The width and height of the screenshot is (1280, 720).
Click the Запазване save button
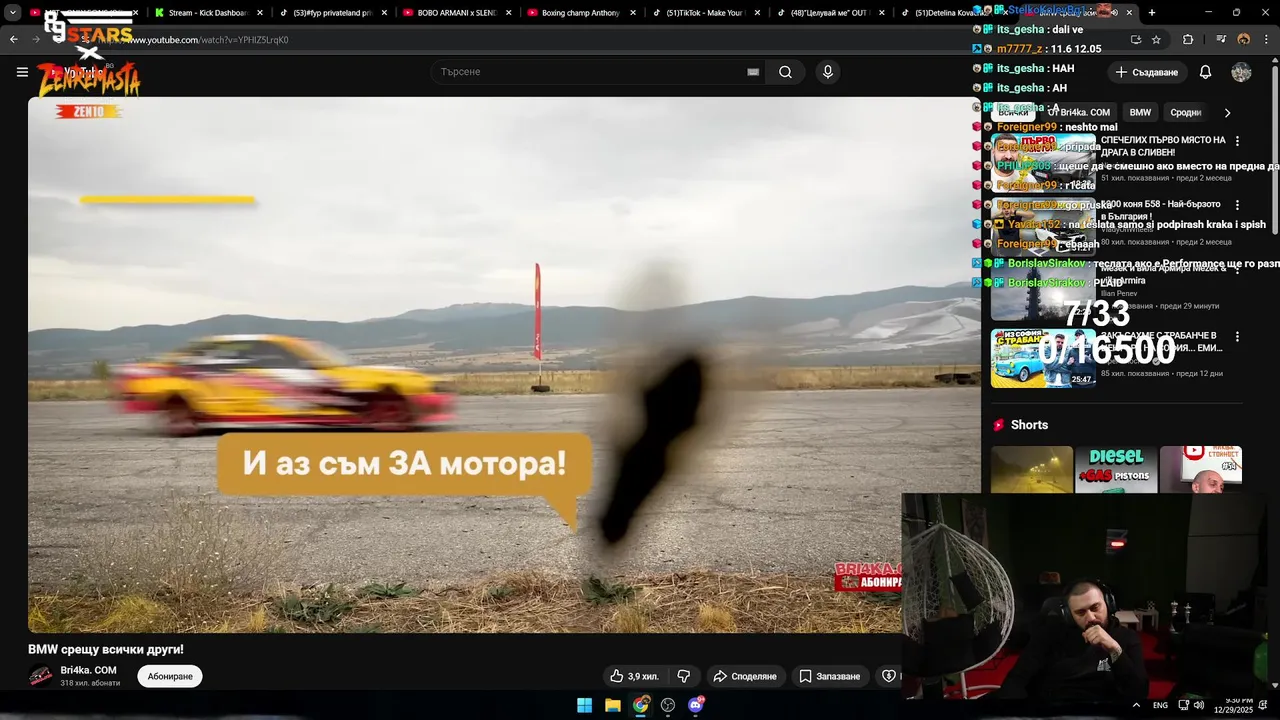(x=829, y=676)
